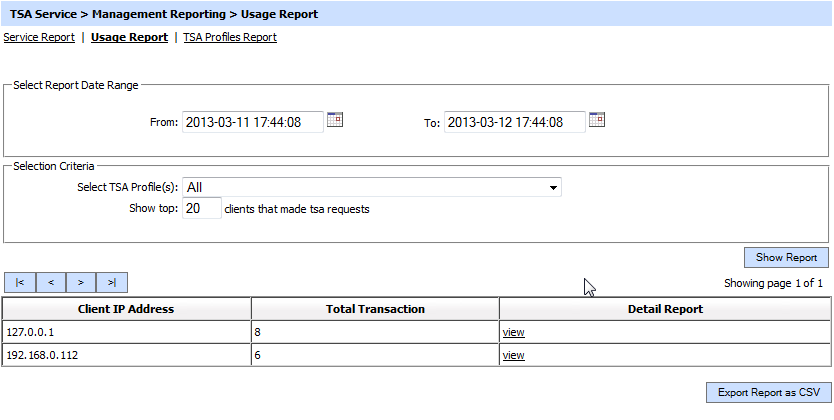View detail report for 192.168.0.112

(x=513, y=355)
